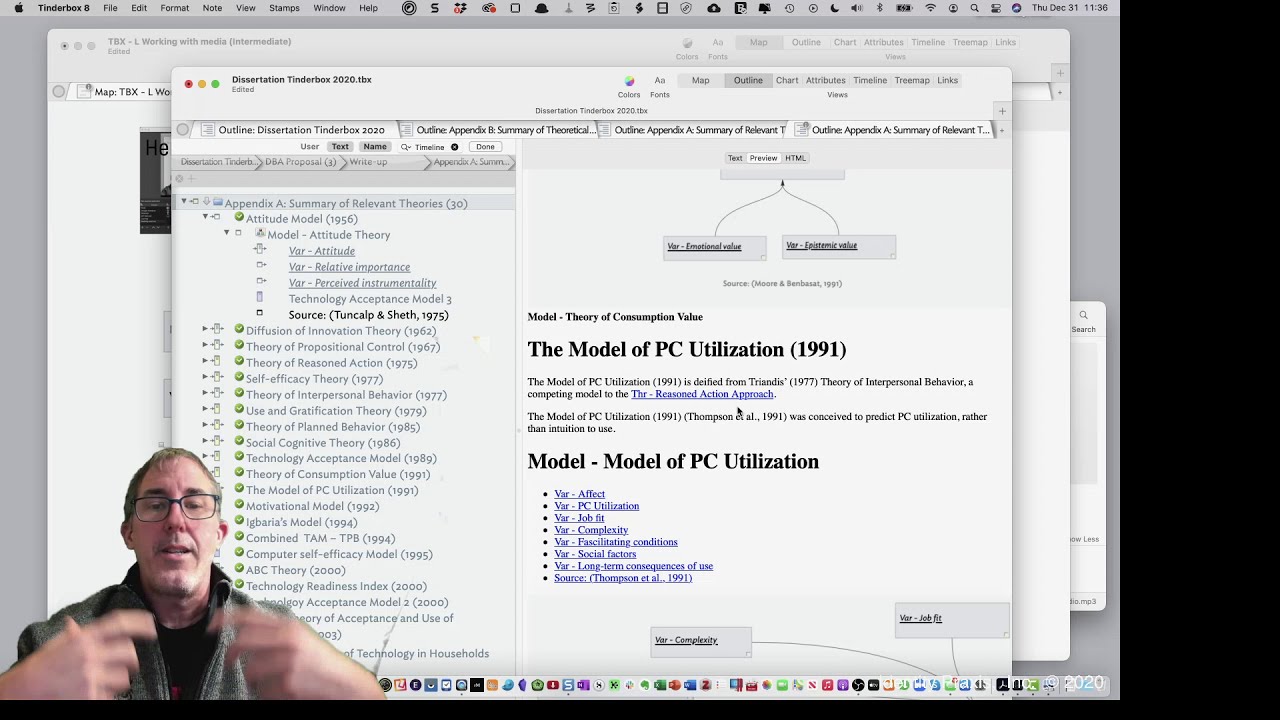Click the icon before Model - Attitude Theory

coord(260,234)
